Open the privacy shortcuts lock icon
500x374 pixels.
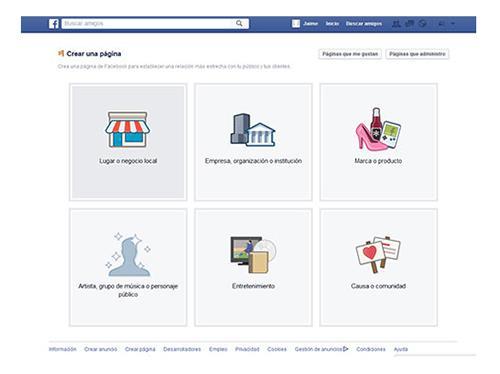(441, 24)
